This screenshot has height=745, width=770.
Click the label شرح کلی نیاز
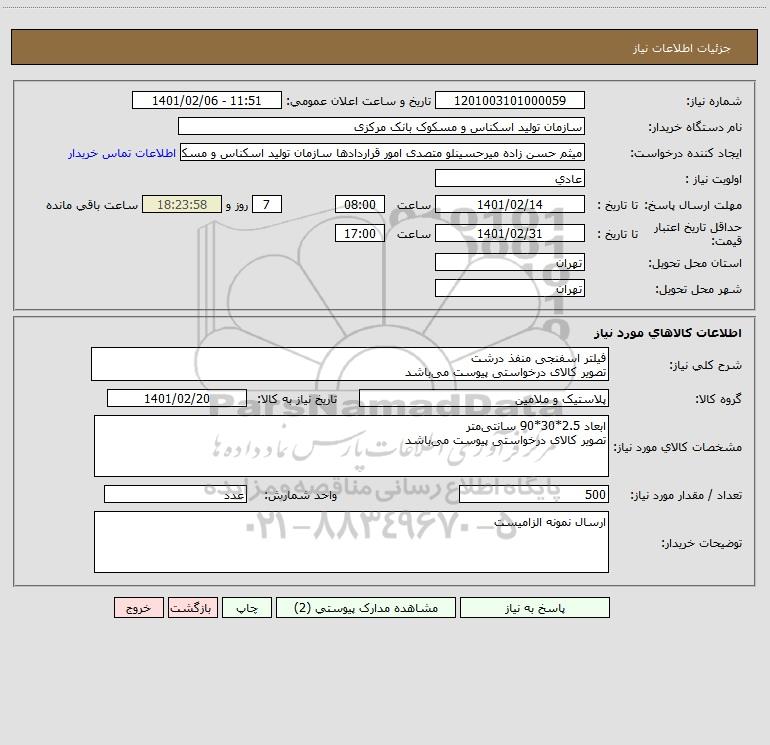click(x=706, y=365)
